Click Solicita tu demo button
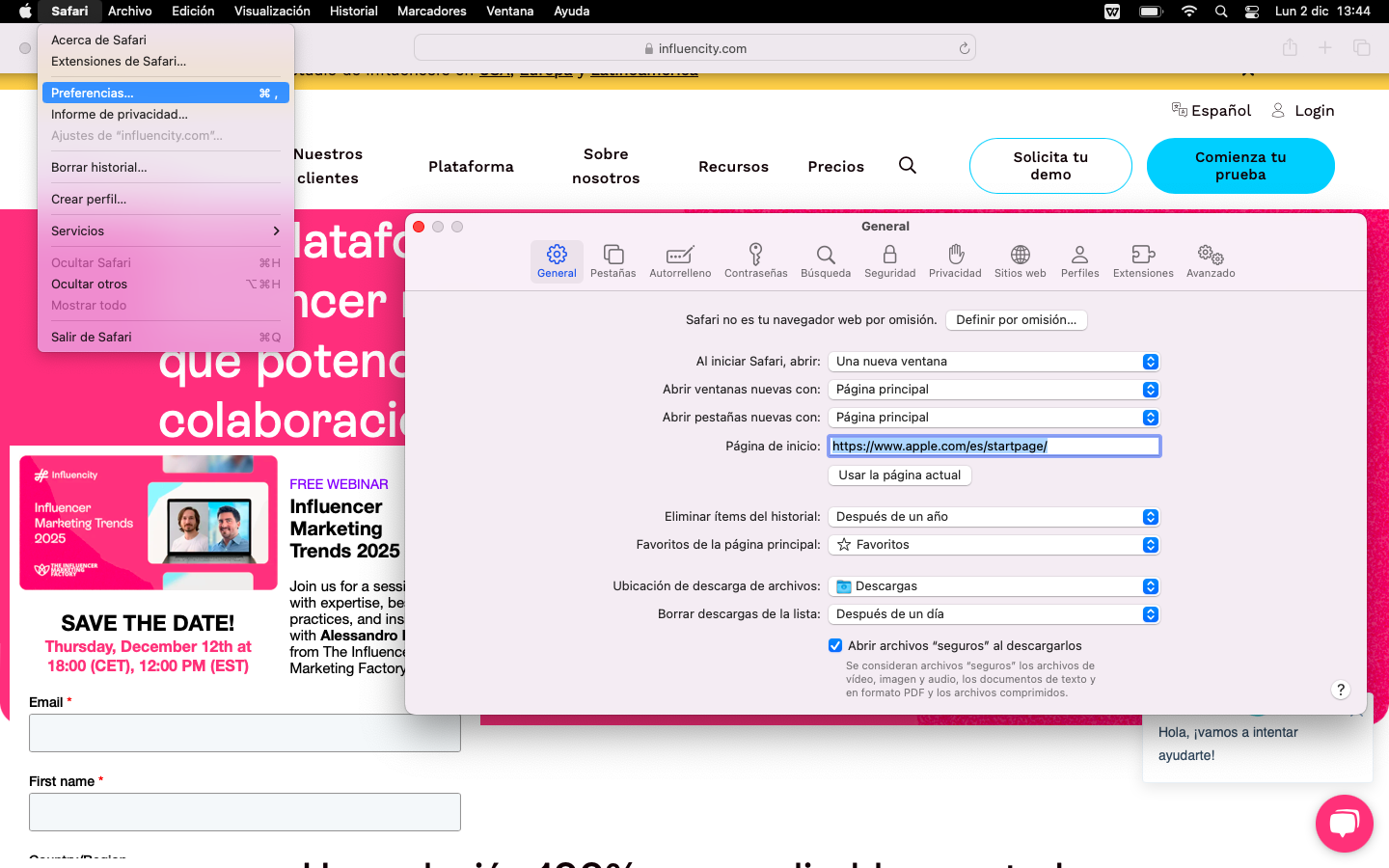Image resolution: width=1389 pixels, height=868 pixels. tap(1050, 166)
